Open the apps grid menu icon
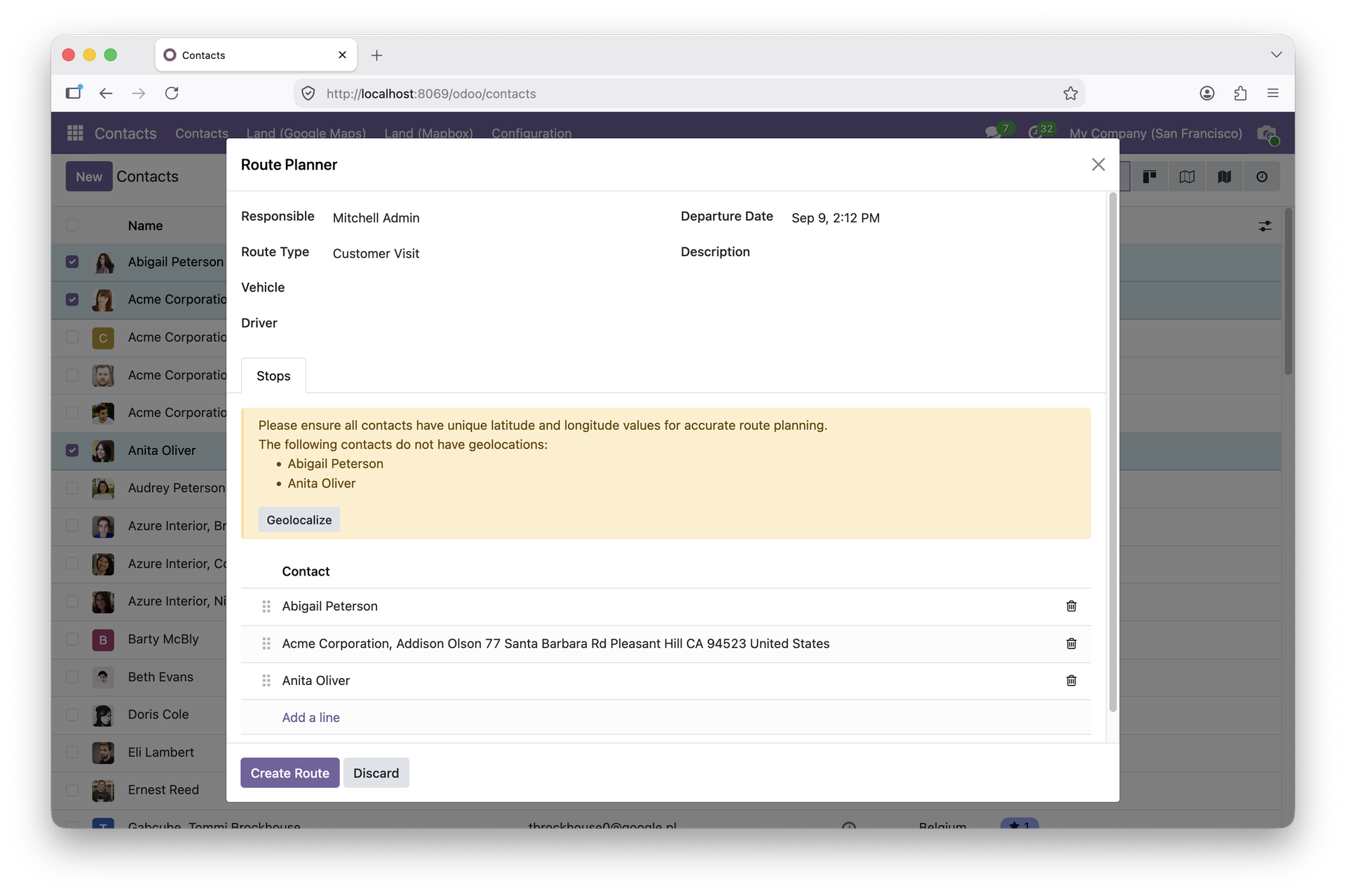Image resolution: width=1346 pixels, height=896 pixels. [x=75, y=133]
